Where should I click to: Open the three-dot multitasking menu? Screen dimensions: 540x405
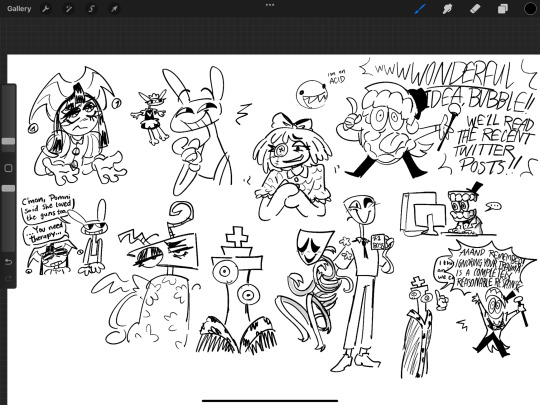270,5
